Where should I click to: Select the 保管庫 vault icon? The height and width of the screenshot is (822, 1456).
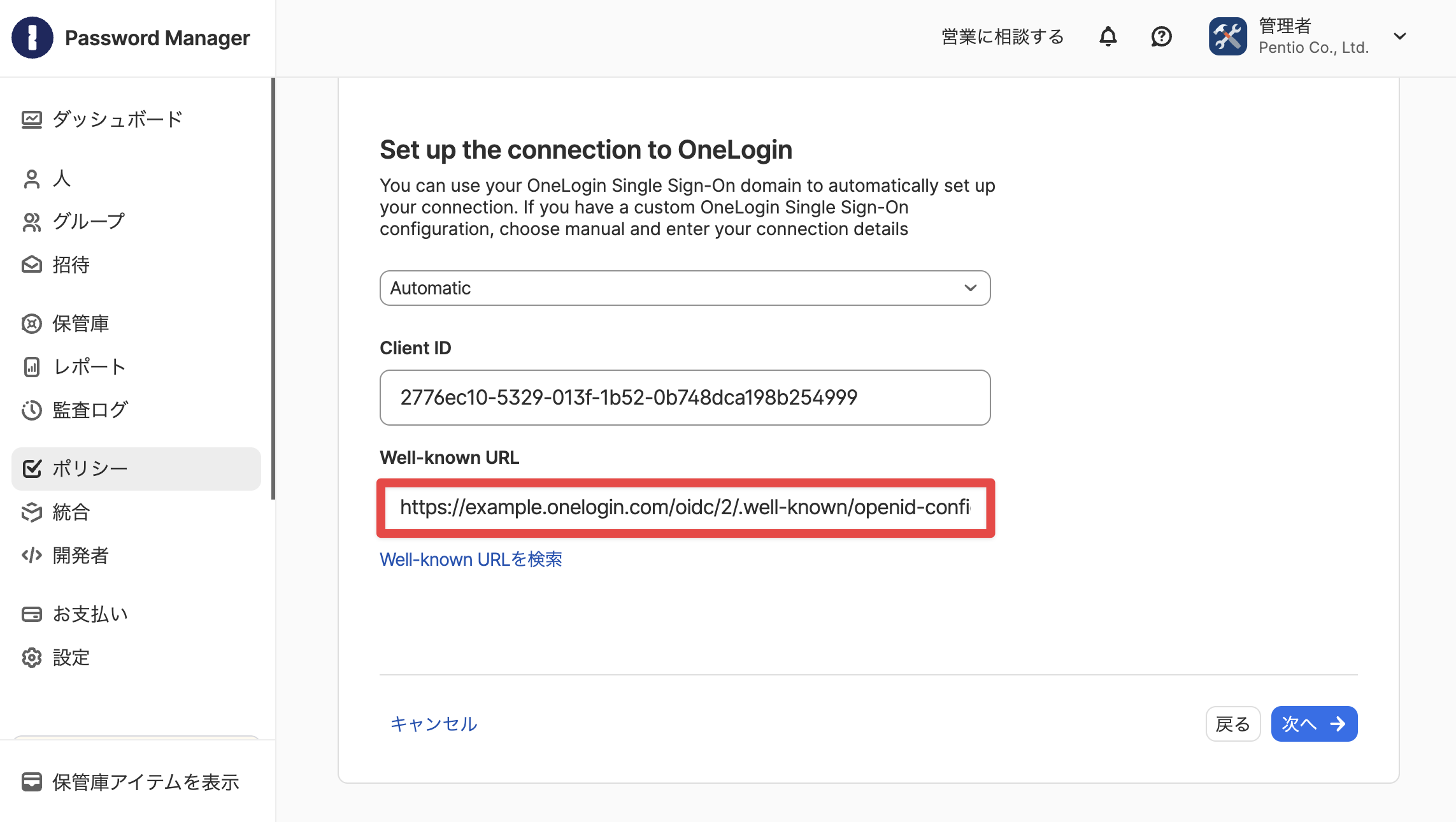pos(31,324)
